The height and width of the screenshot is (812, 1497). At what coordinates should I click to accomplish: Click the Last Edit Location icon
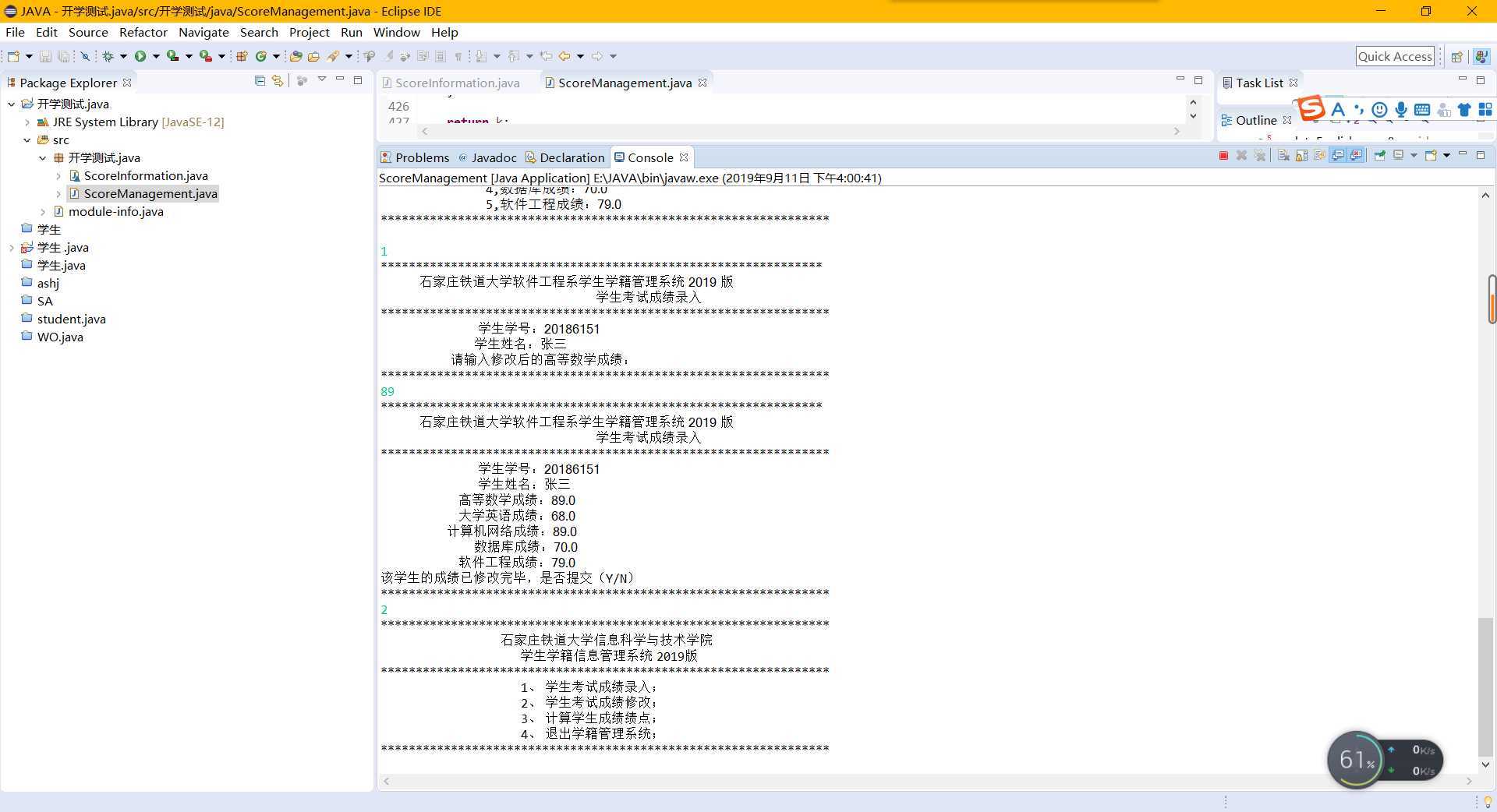coord(546,56)
